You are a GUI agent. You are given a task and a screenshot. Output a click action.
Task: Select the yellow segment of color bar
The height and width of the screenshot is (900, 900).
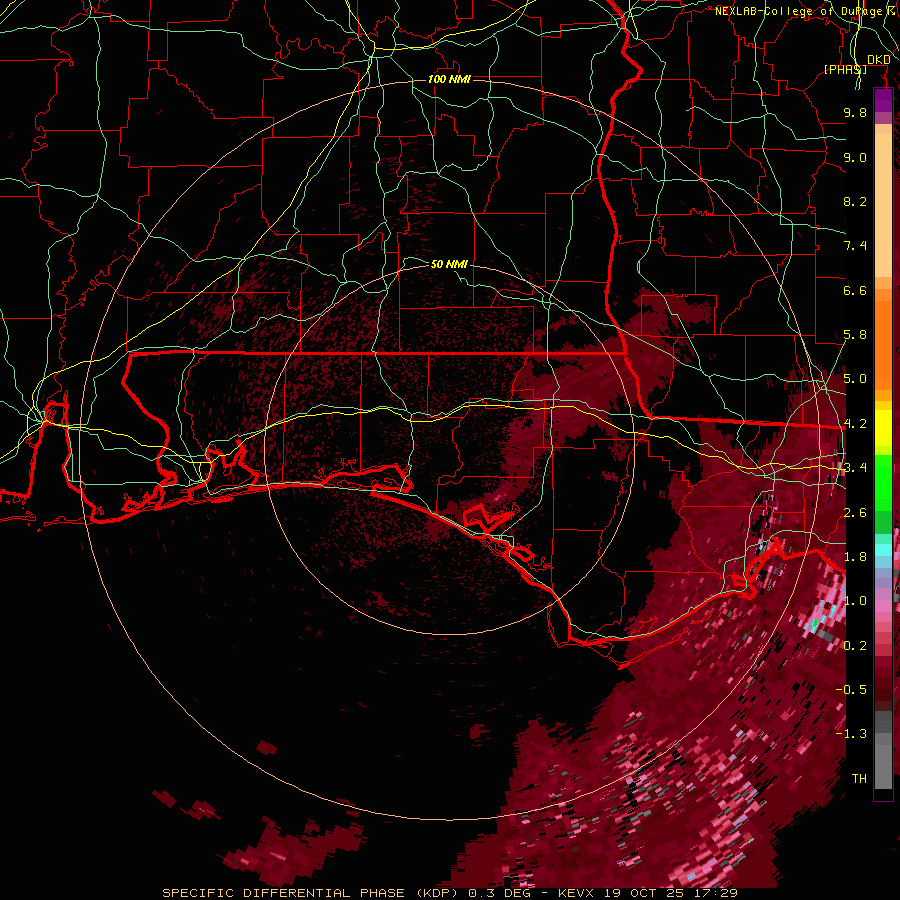tap(883, 428)
